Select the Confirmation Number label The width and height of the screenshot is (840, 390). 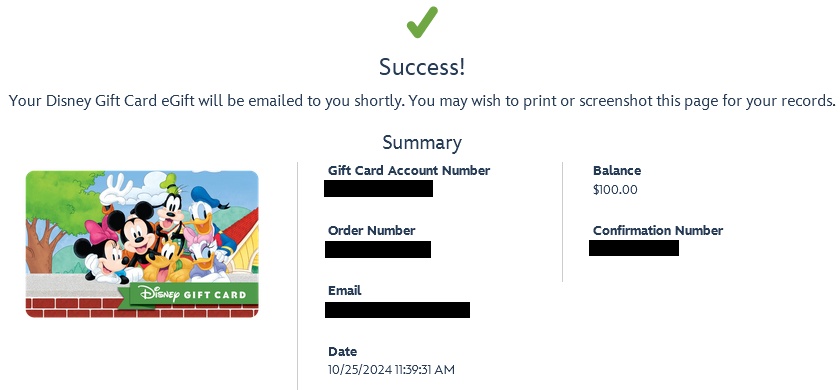click(x=658, y=230)
